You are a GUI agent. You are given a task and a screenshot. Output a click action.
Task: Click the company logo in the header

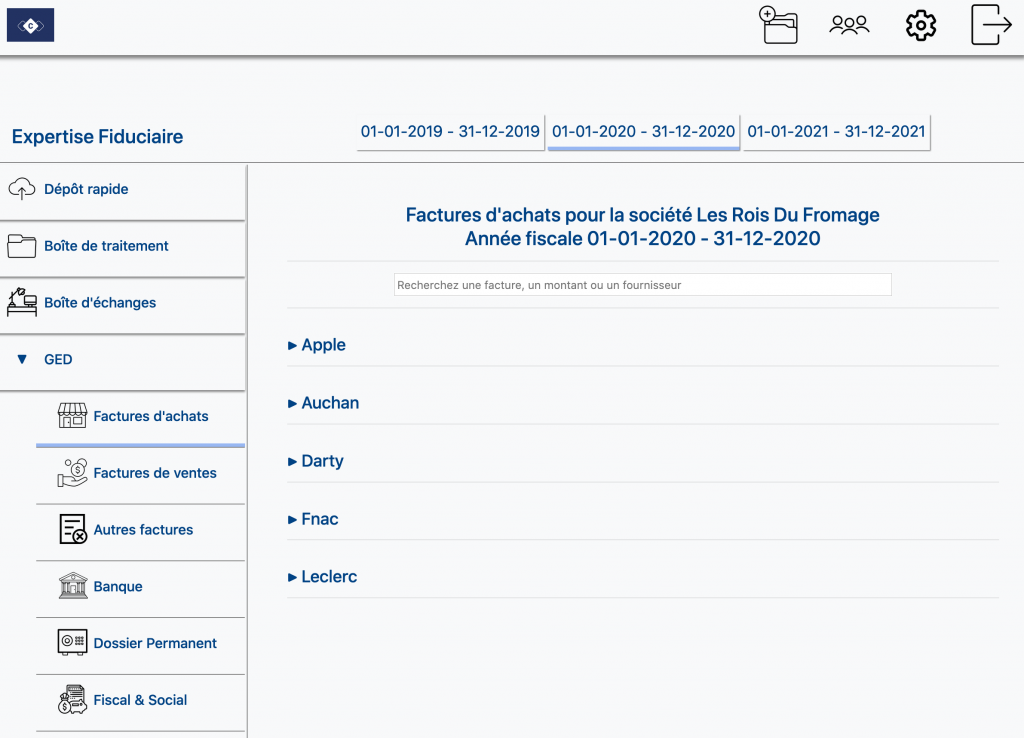[31, 25]
